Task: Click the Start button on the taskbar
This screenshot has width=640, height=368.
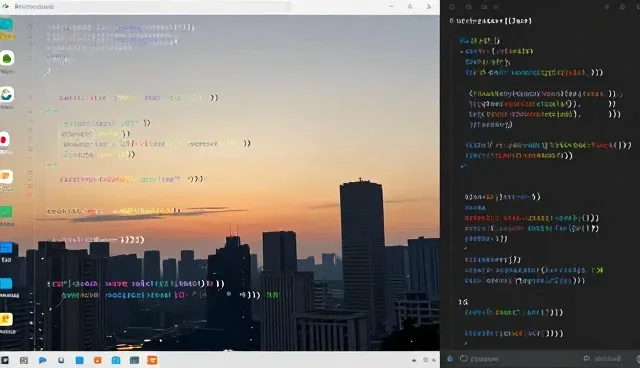Action: point(5,360)
